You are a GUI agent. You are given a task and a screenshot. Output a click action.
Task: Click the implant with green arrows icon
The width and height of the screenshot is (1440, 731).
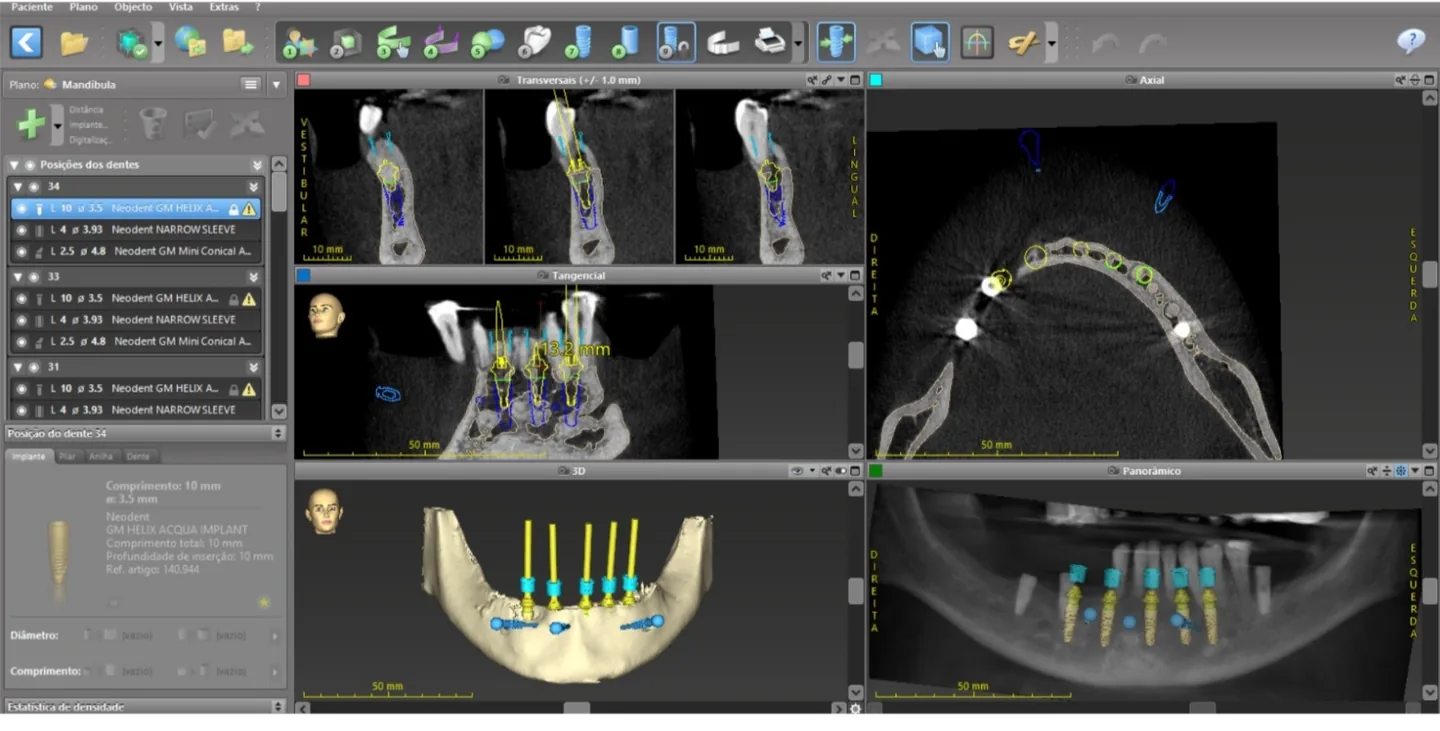point(836,42)
